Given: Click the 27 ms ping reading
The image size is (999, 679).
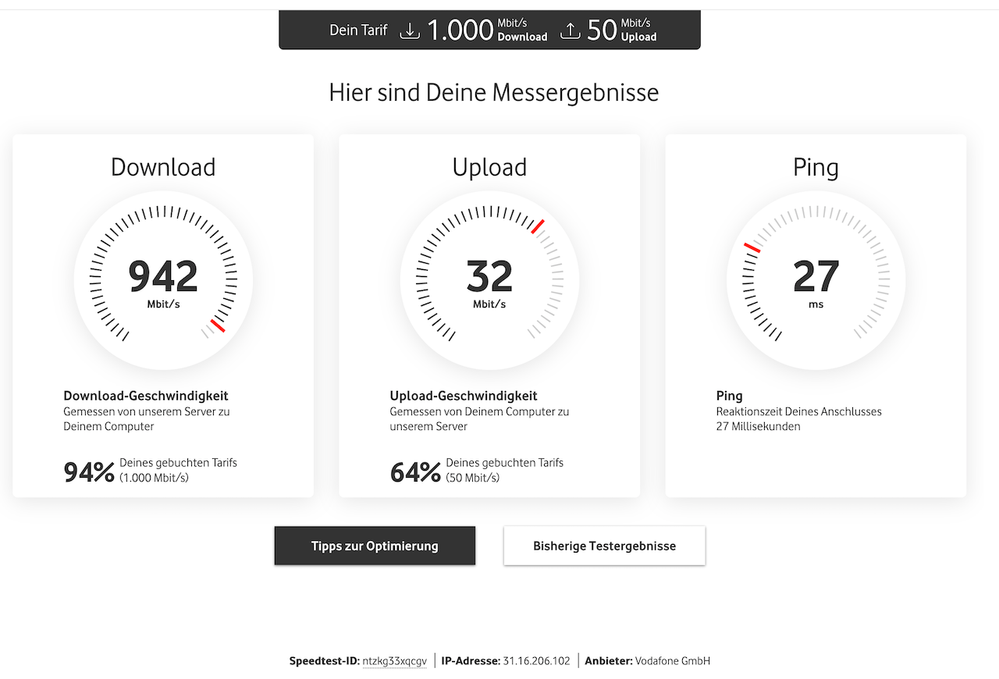Looking at the screenshot, I should [x=816, y=276].
